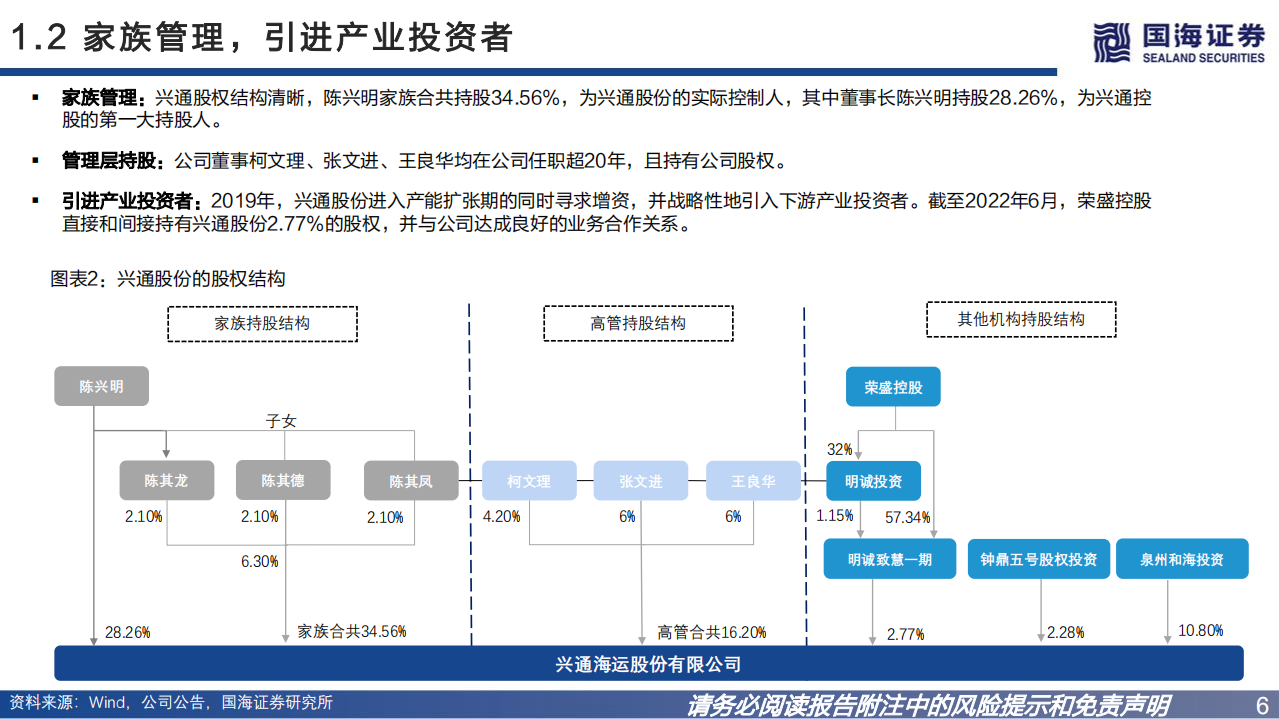Viewport: 1279px width, 719px height.
Task: Click the 1.15% value
Action: [834, 516]
